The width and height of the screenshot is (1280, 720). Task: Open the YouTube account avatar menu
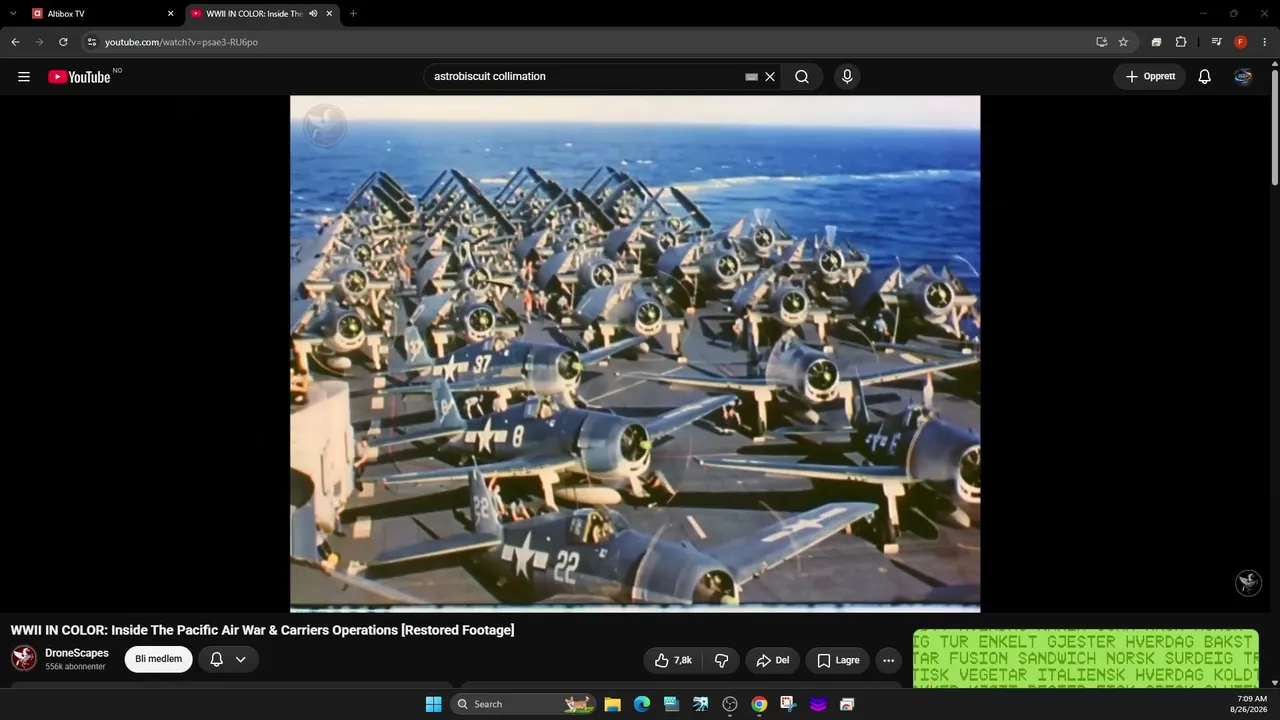(1243, 77)
